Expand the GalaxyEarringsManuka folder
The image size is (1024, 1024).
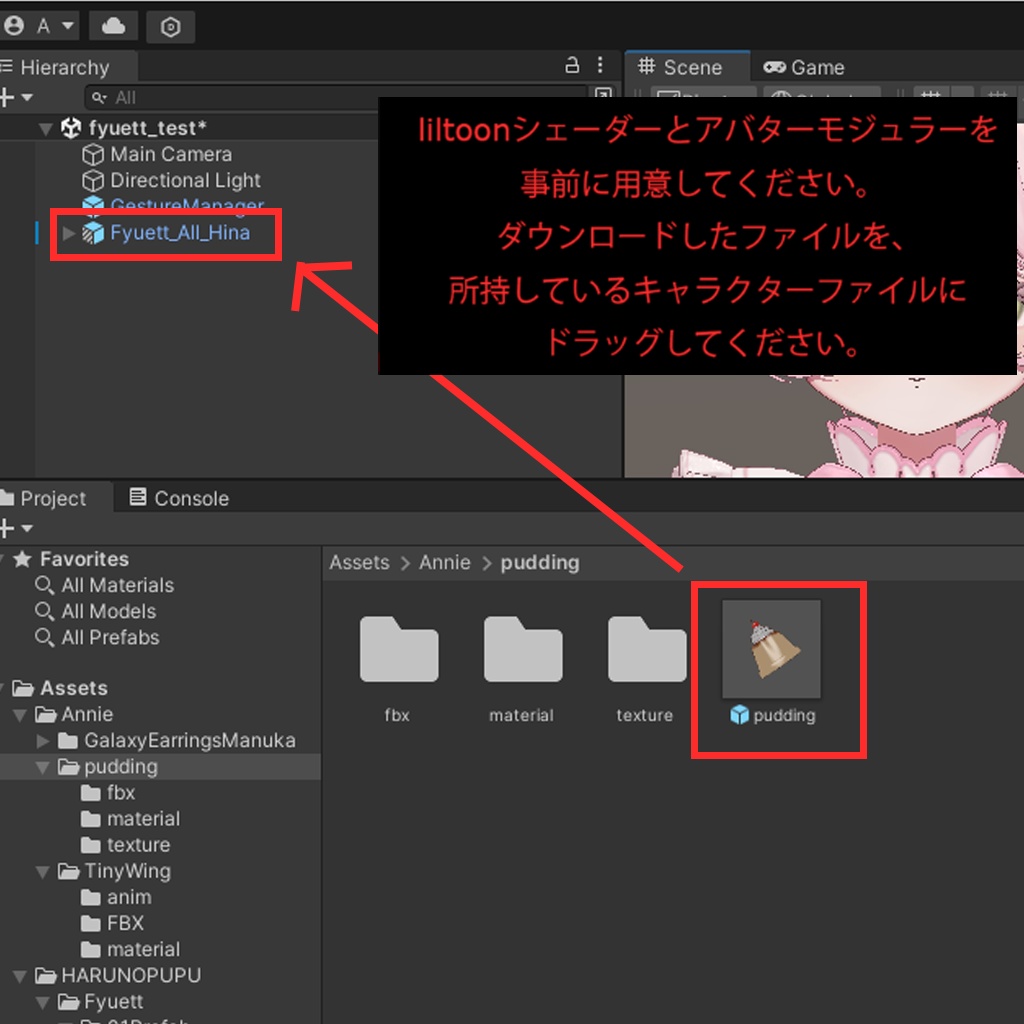pyautogui.click(x=42, y=741)
